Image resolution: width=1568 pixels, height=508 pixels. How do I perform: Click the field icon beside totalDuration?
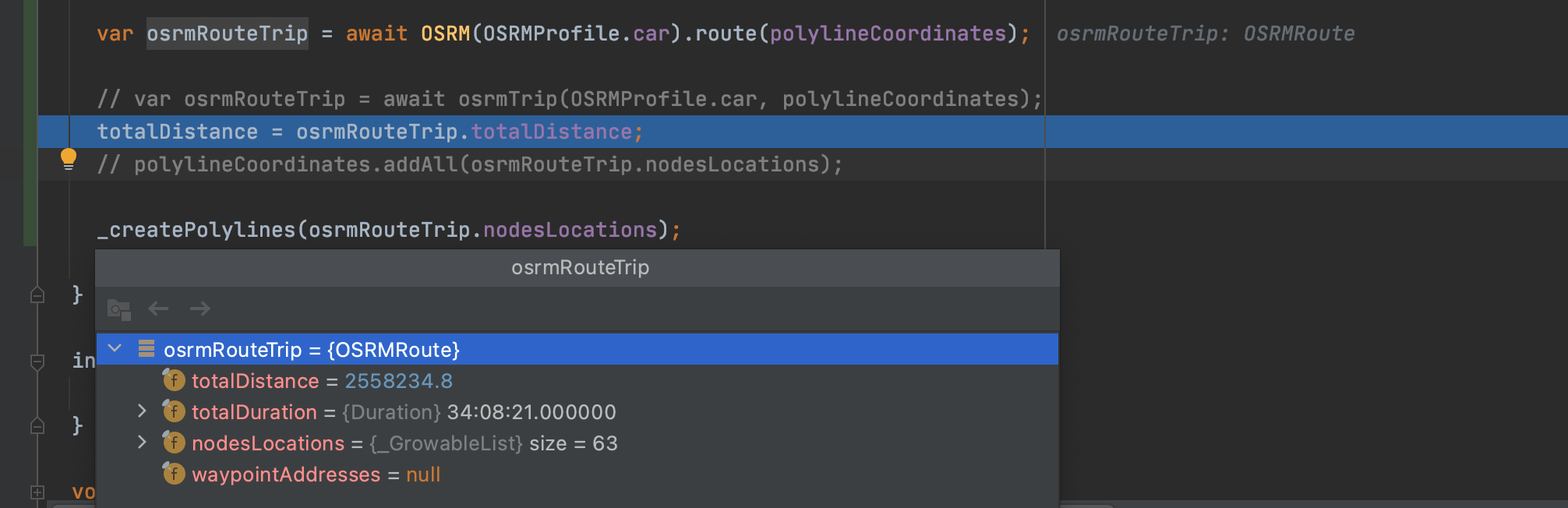tap(173, 412)
